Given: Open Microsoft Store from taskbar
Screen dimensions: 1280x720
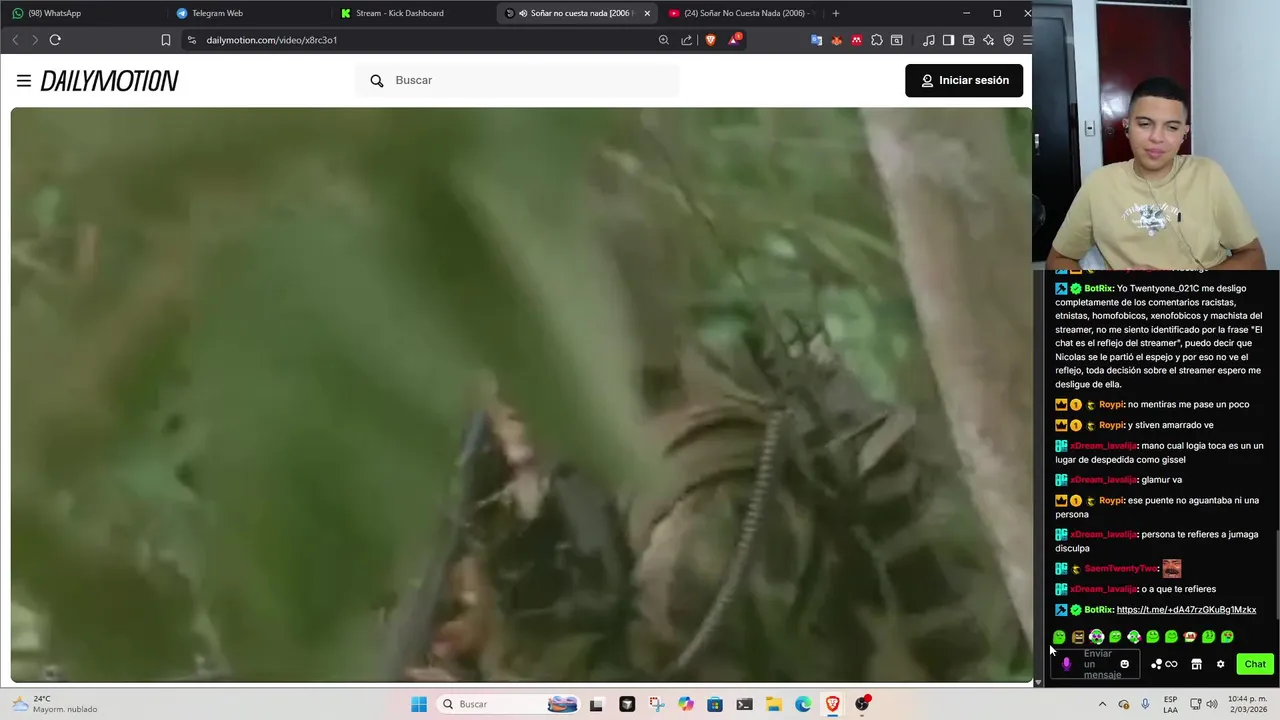Looking at the screenshot, I should pyautogui.click(x=715, y=704).
